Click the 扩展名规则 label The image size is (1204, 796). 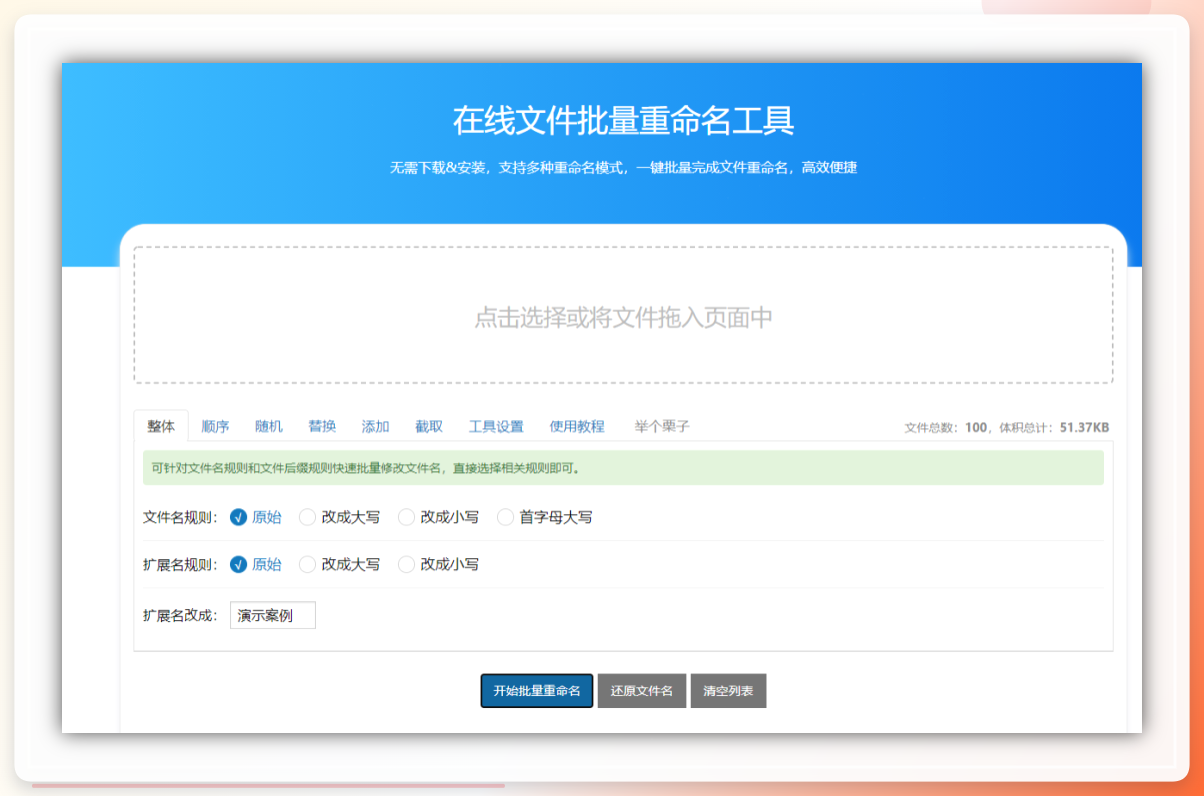(180, 564)
